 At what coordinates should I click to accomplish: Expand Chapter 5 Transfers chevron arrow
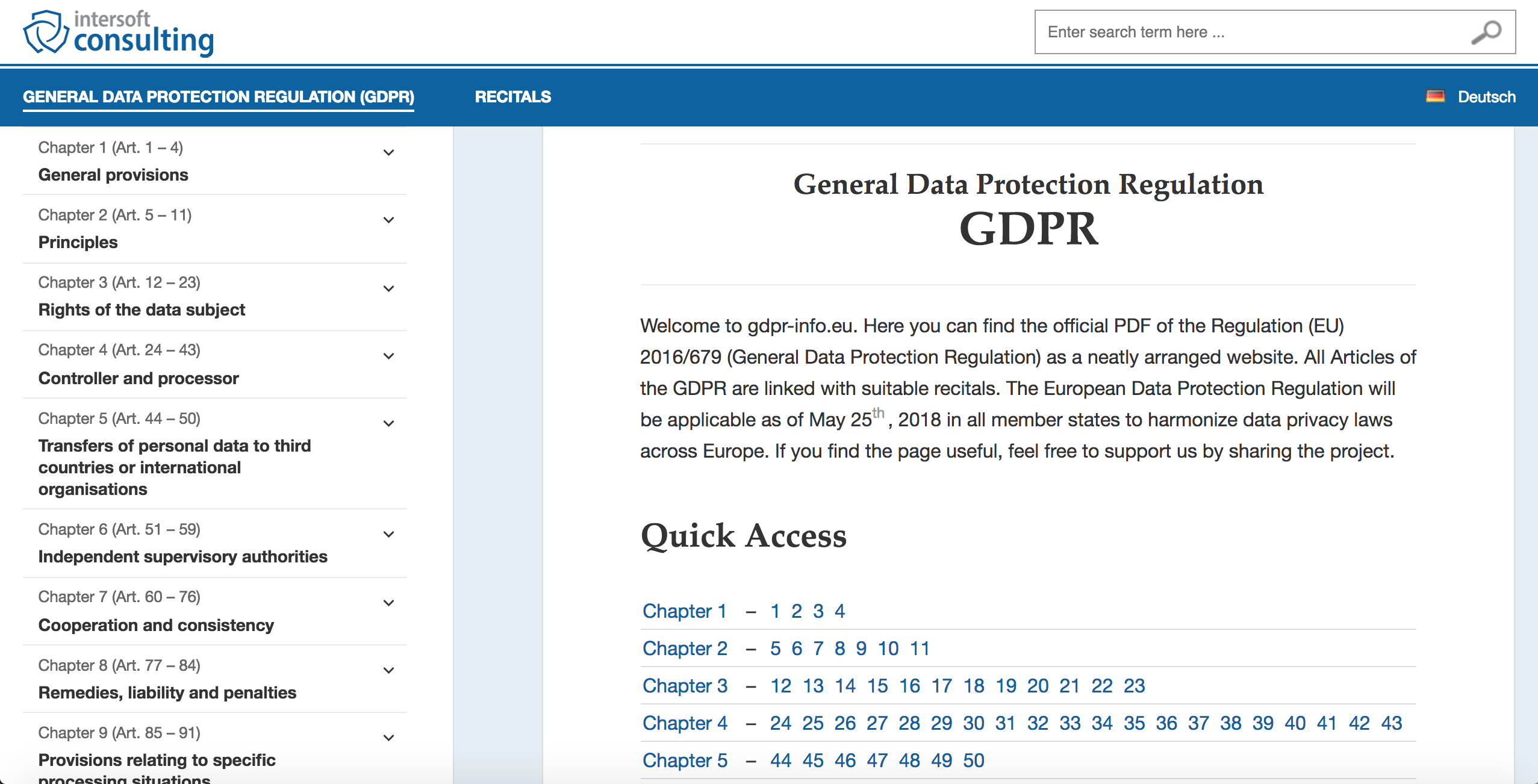click(x=389, y=424)
